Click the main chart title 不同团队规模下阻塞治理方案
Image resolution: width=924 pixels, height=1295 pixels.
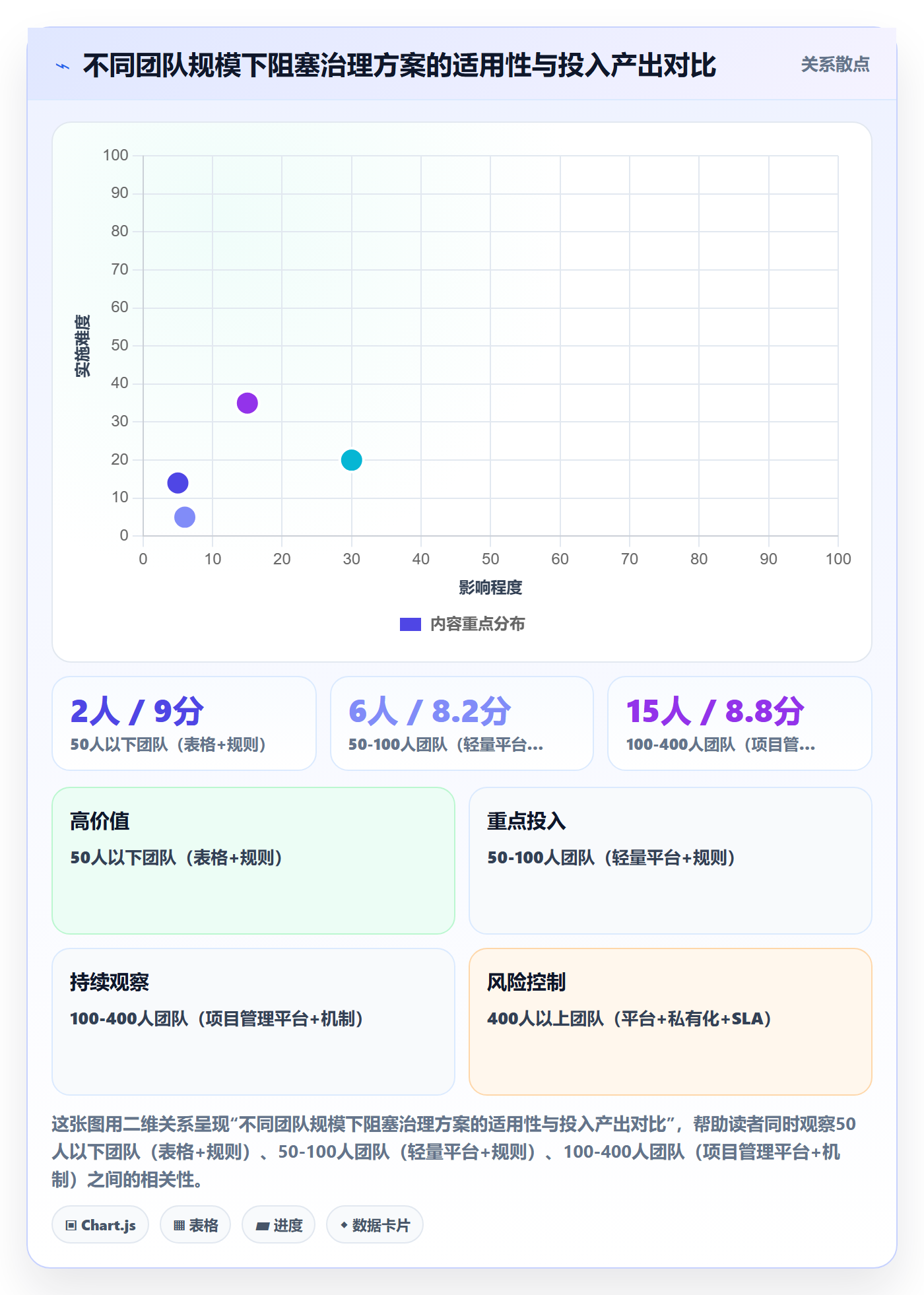coord(399,66)
